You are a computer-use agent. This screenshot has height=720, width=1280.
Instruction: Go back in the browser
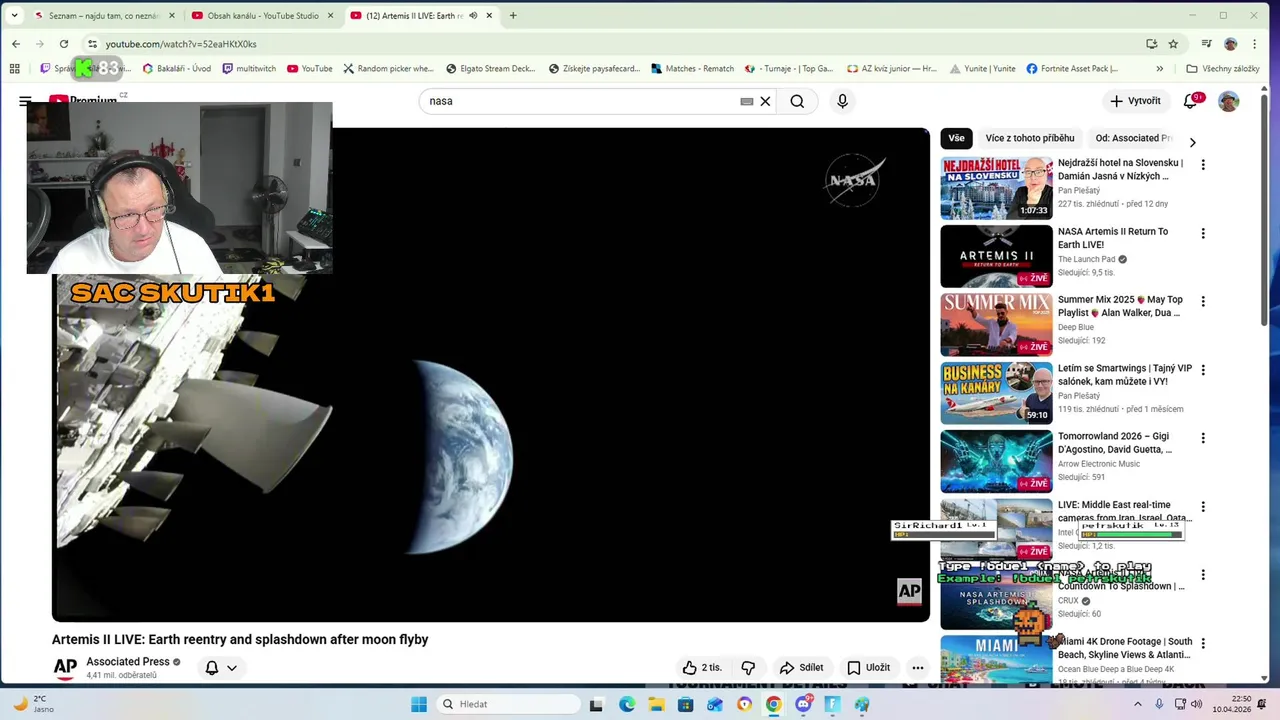pyautogui.click(x=16, y=44)
